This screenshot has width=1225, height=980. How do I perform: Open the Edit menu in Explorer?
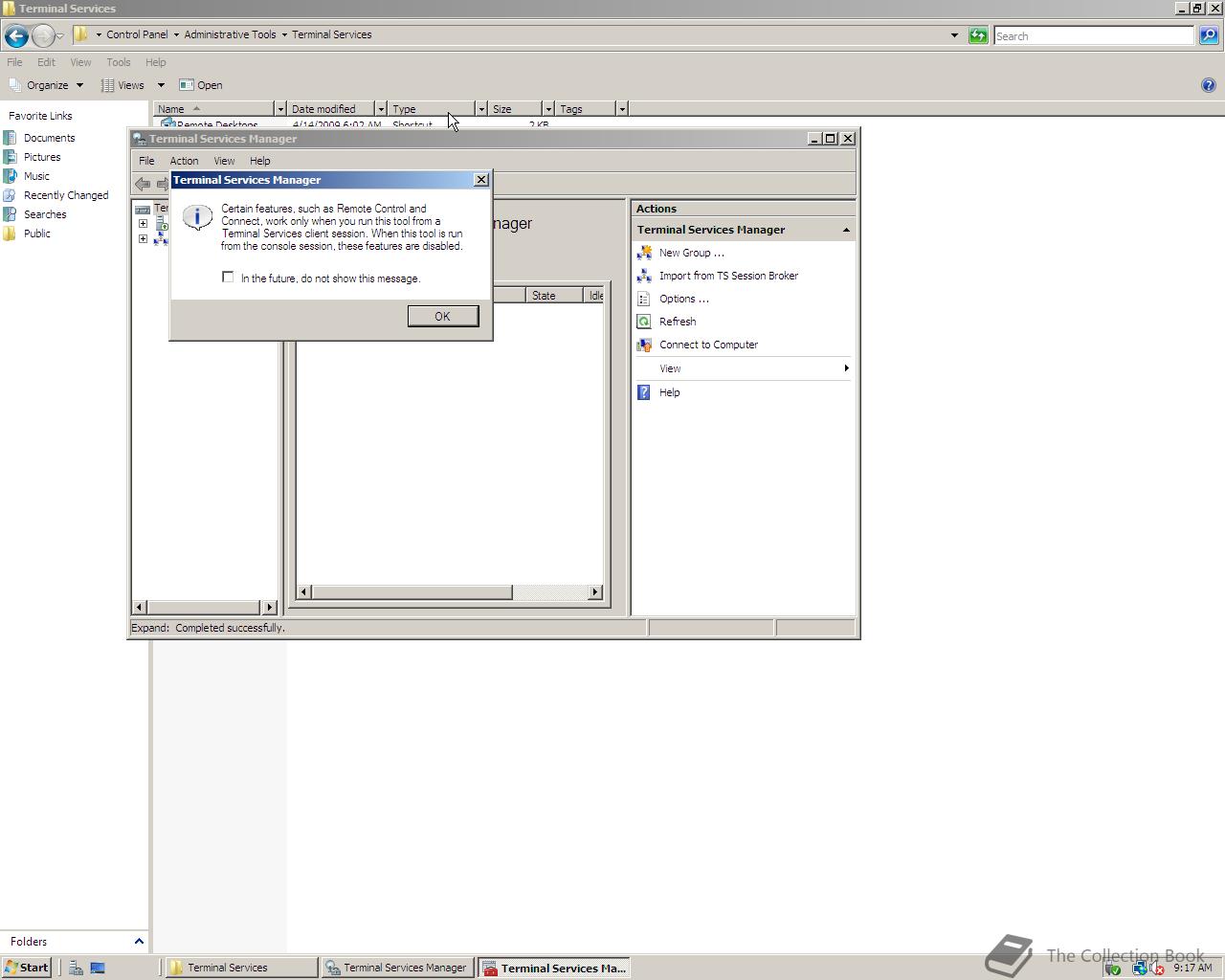coord(46,62)
